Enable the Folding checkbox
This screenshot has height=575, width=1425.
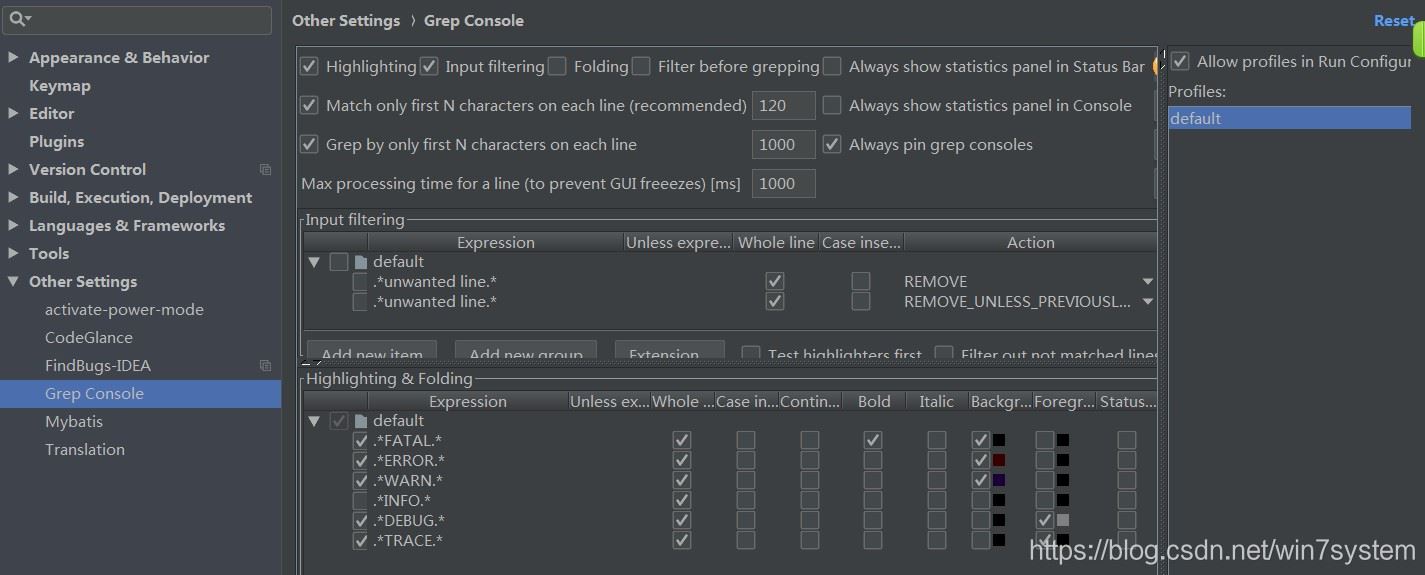click(557, 67)
